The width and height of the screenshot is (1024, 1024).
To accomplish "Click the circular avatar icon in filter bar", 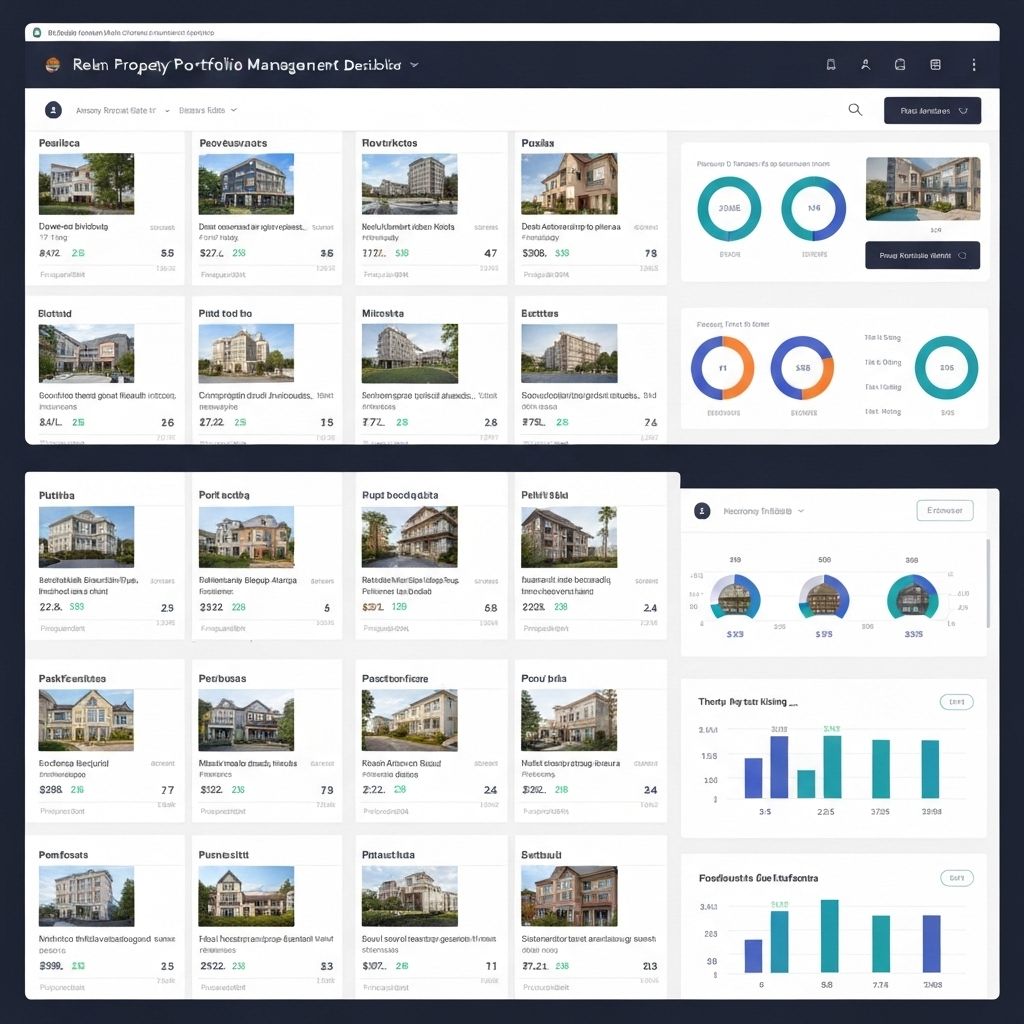I will (x=54, y=110).
